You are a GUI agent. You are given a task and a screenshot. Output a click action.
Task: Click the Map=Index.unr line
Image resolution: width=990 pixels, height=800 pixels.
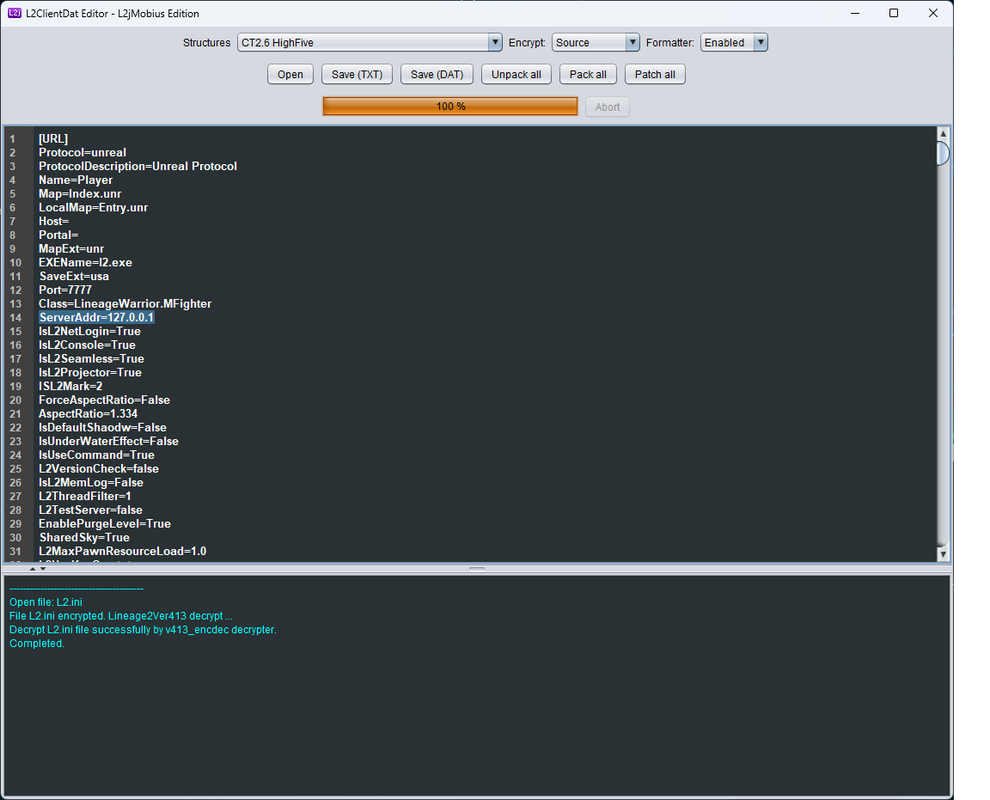(x=80, y=194)
